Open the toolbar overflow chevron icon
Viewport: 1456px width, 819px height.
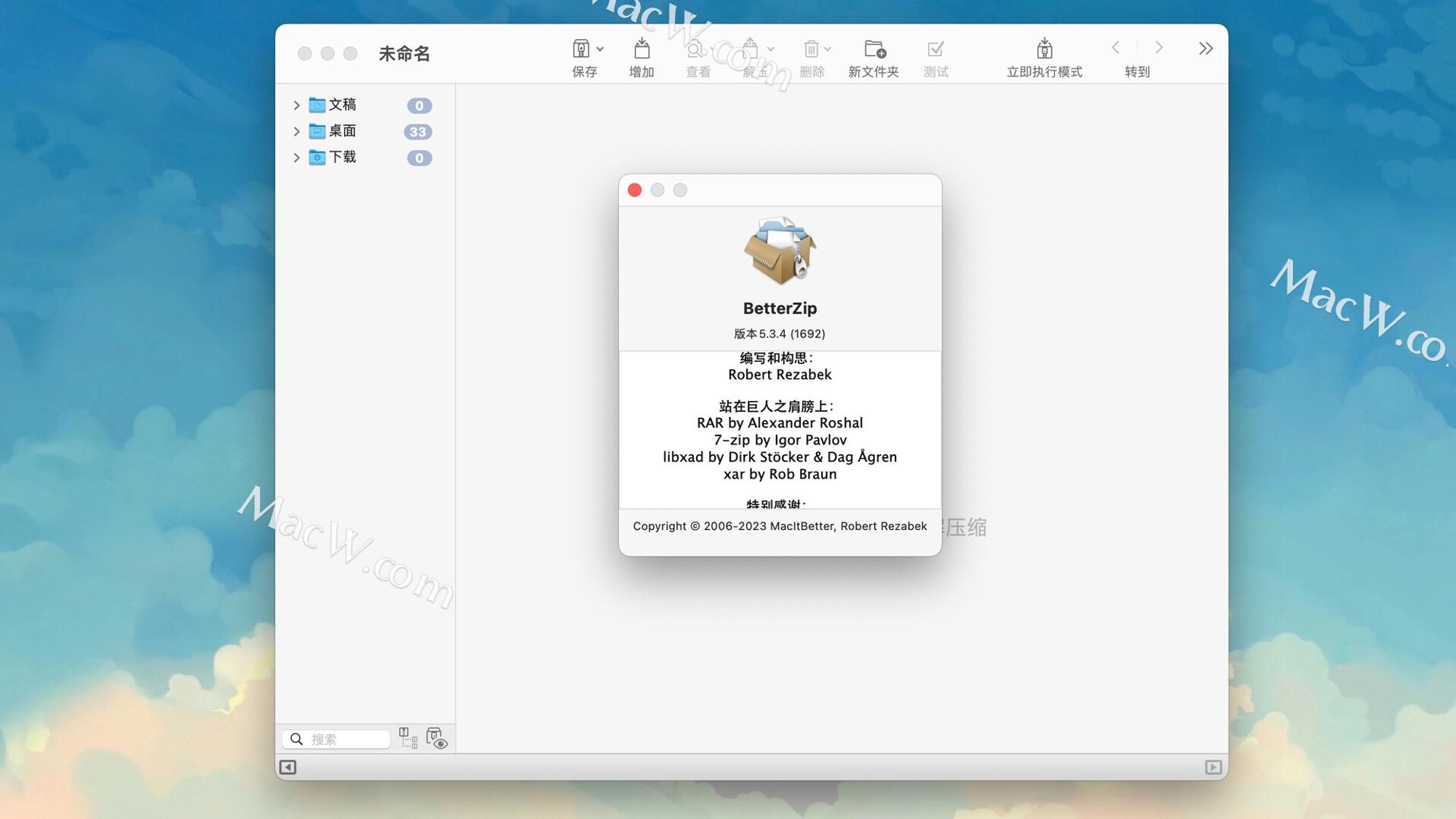[1206, 48]
